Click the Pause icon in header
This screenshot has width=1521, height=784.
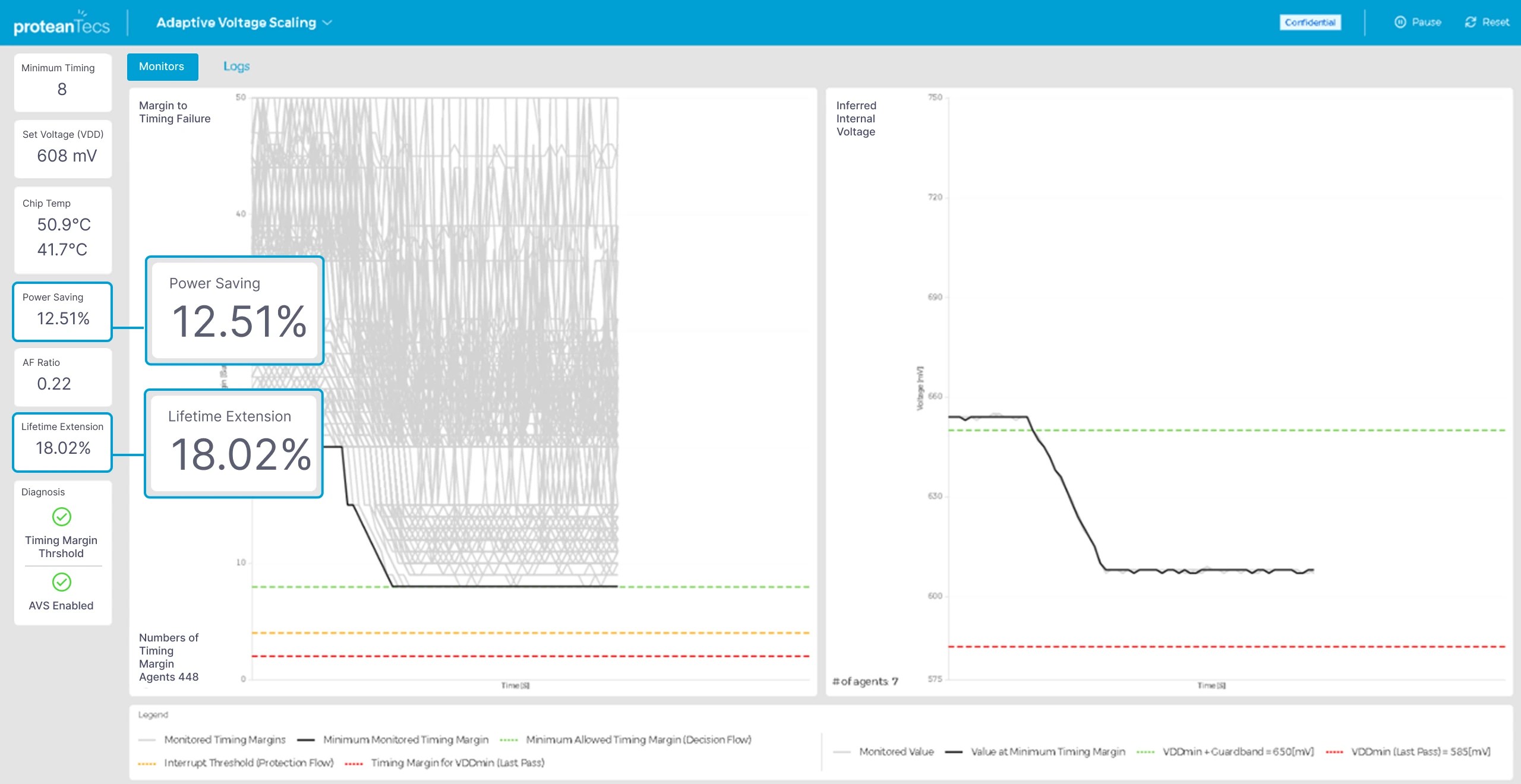pyautogui.click(x=1400, y=22)
